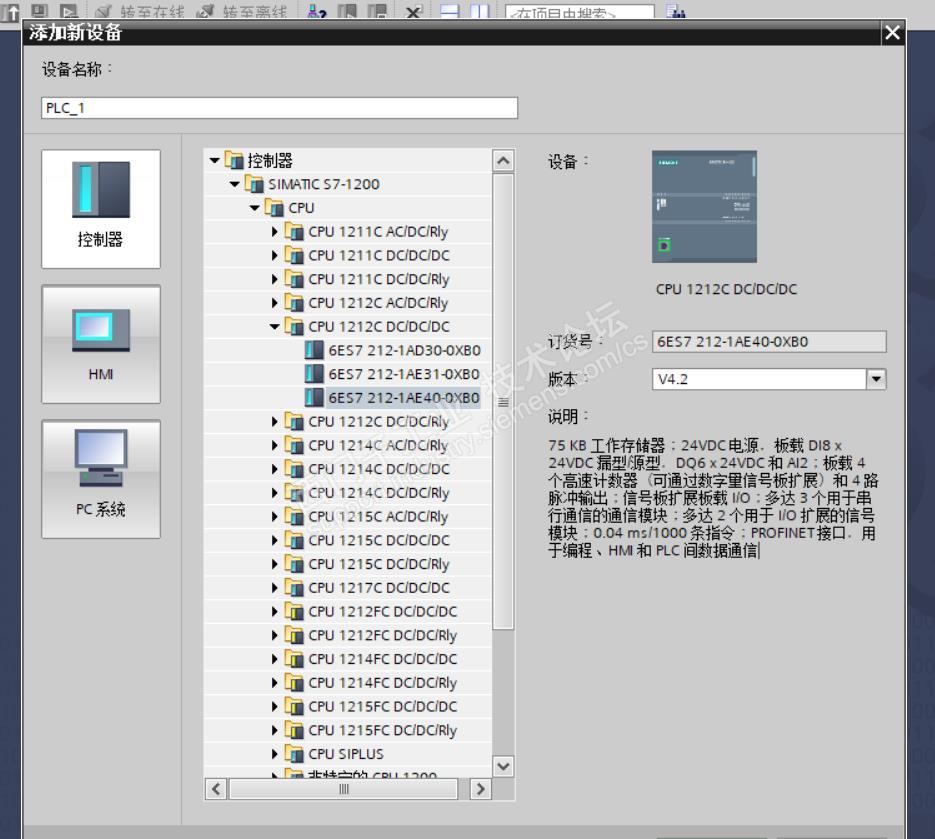Click the tree scroll-right arrow button
The image size is (935, 839).
point(480,789)
